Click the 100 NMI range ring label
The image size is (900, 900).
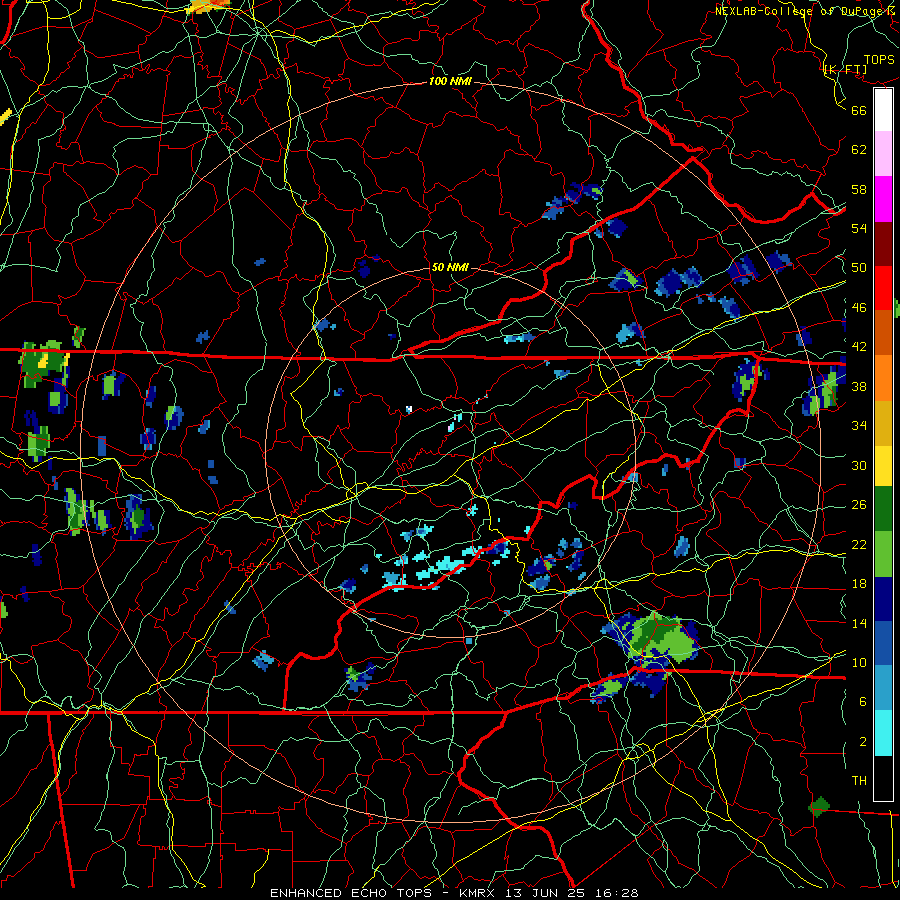[450, 82]
